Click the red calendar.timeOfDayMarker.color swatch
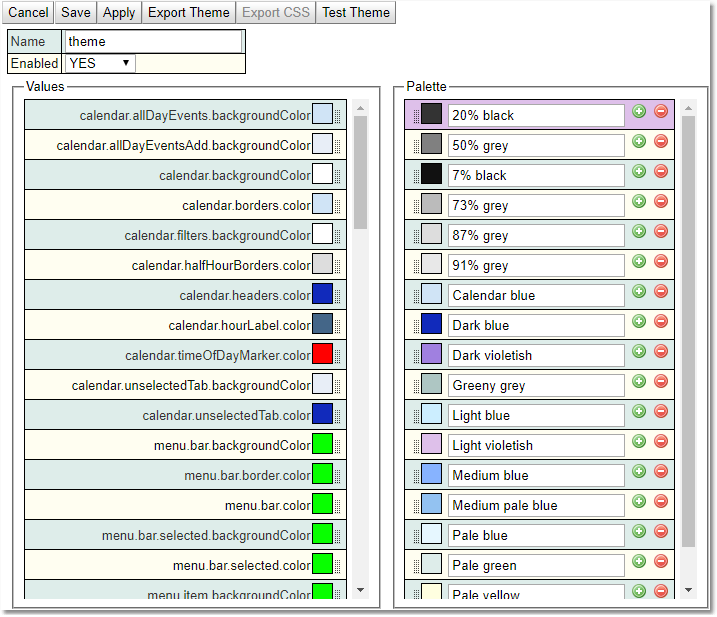717x617 pixels. (322, 354)
